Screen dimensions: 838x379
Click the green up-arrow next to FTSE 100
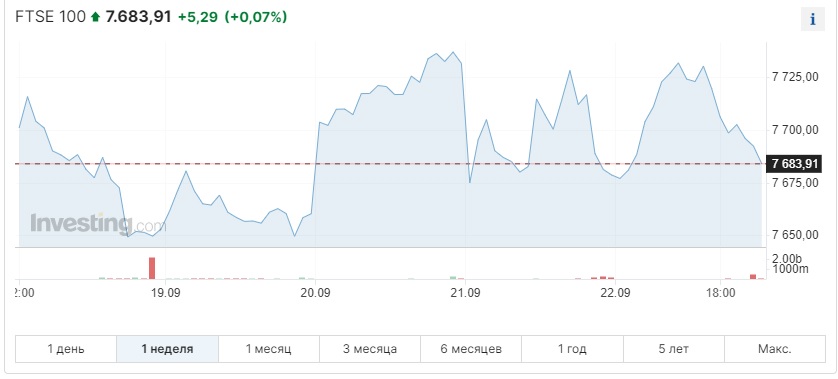(x=96, y=17)
